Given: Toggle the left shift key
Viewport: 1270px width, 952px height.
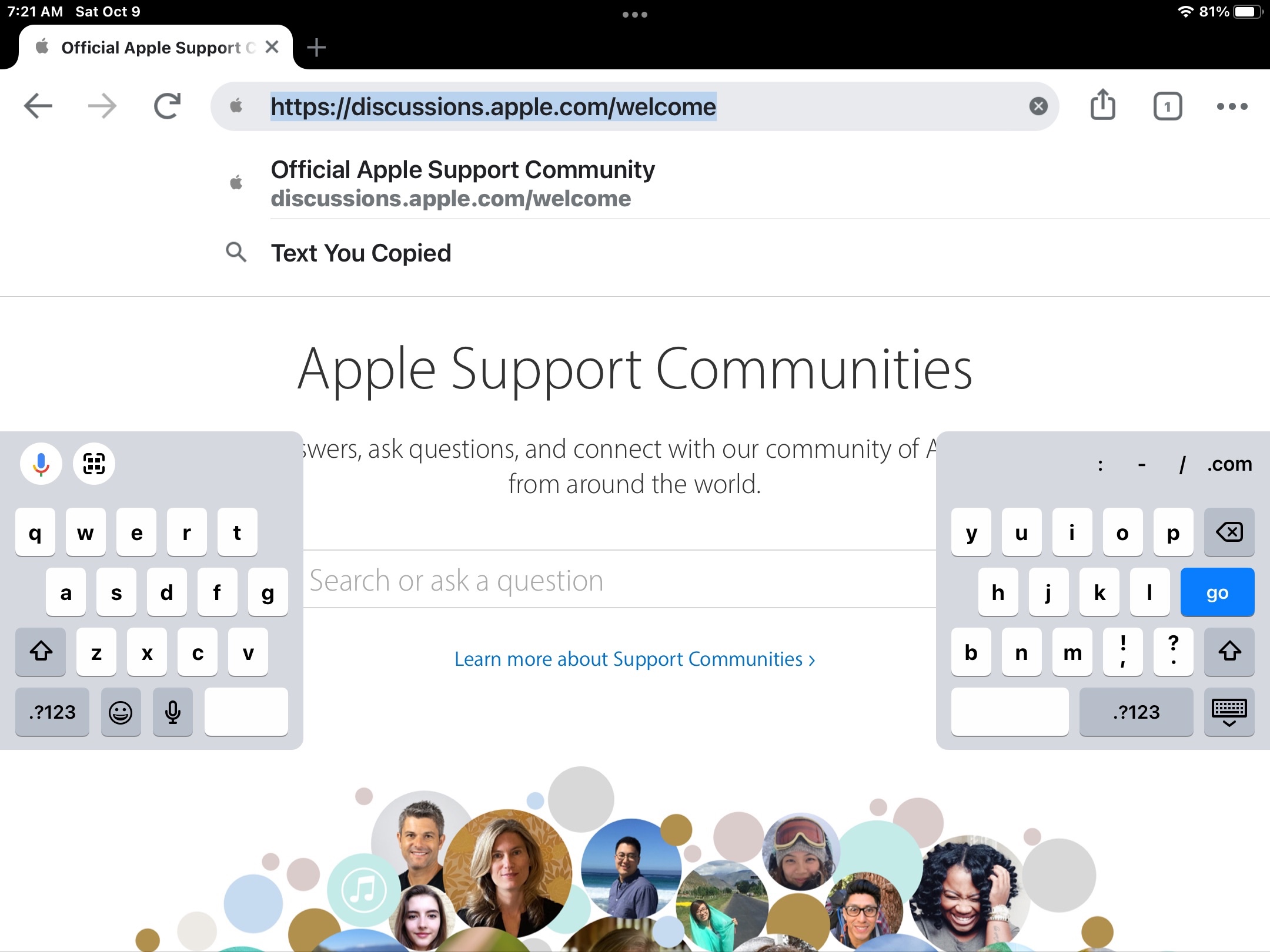Looking at the screenshot, I should pos(41,652).
